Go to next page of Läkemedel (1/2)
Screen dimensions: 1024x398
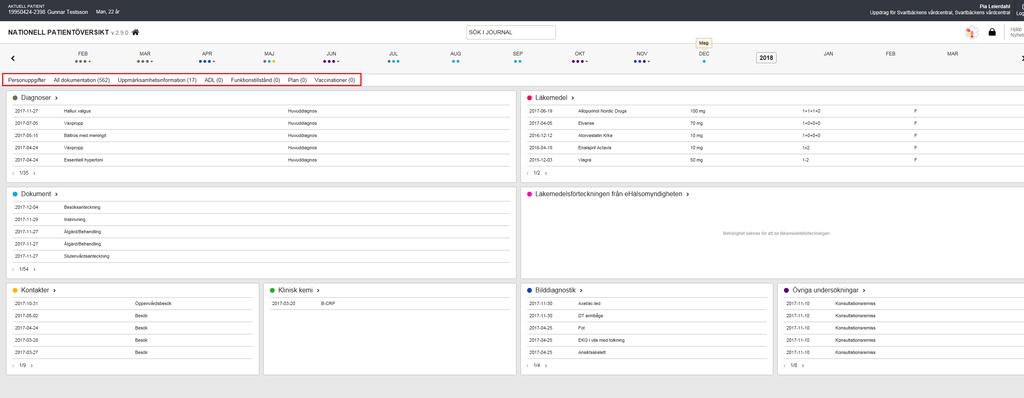point(546,173)
